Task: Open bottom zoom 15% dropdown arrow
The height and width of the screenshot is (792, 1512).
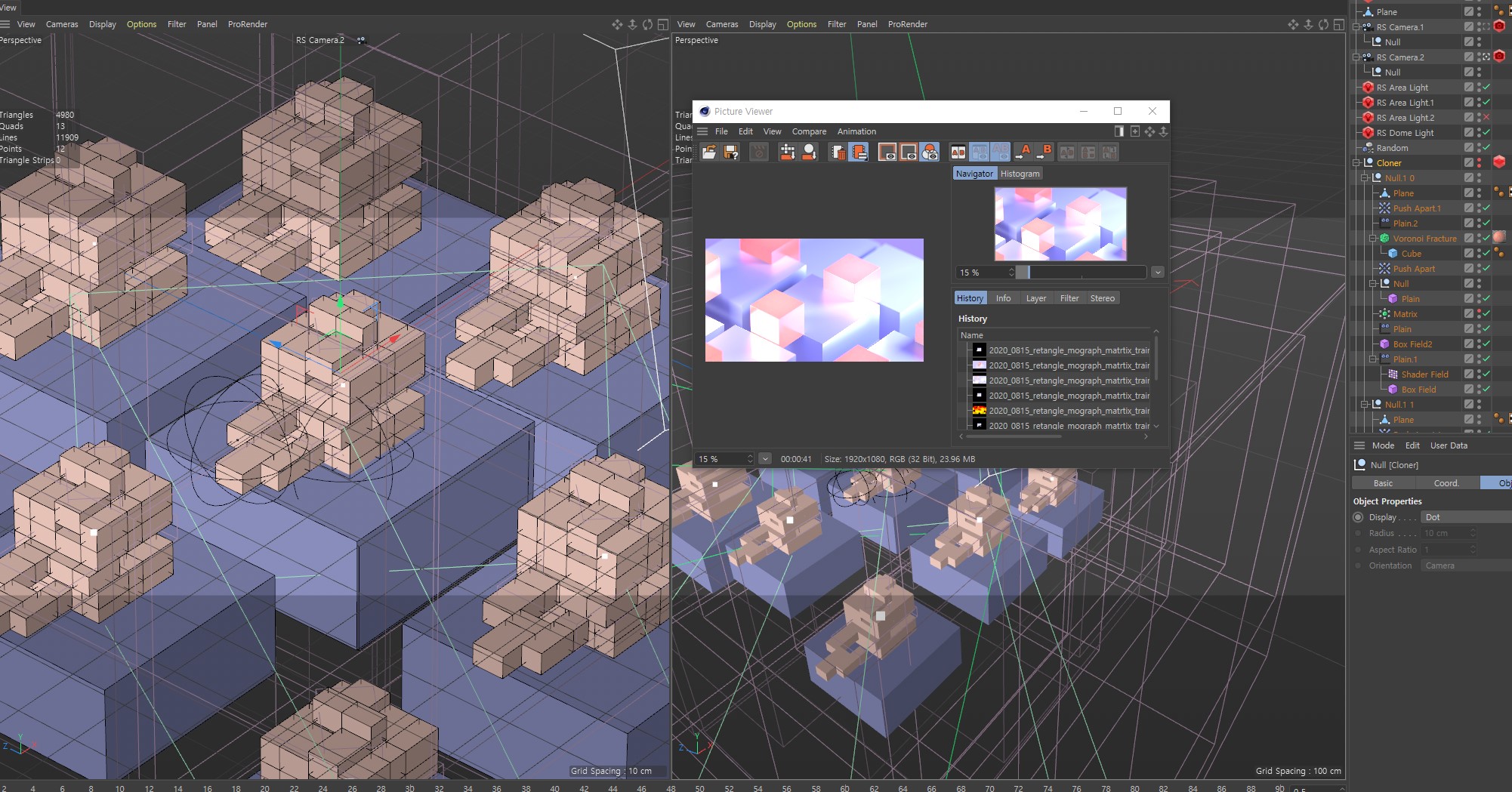Action: click(x=765, y=459)
